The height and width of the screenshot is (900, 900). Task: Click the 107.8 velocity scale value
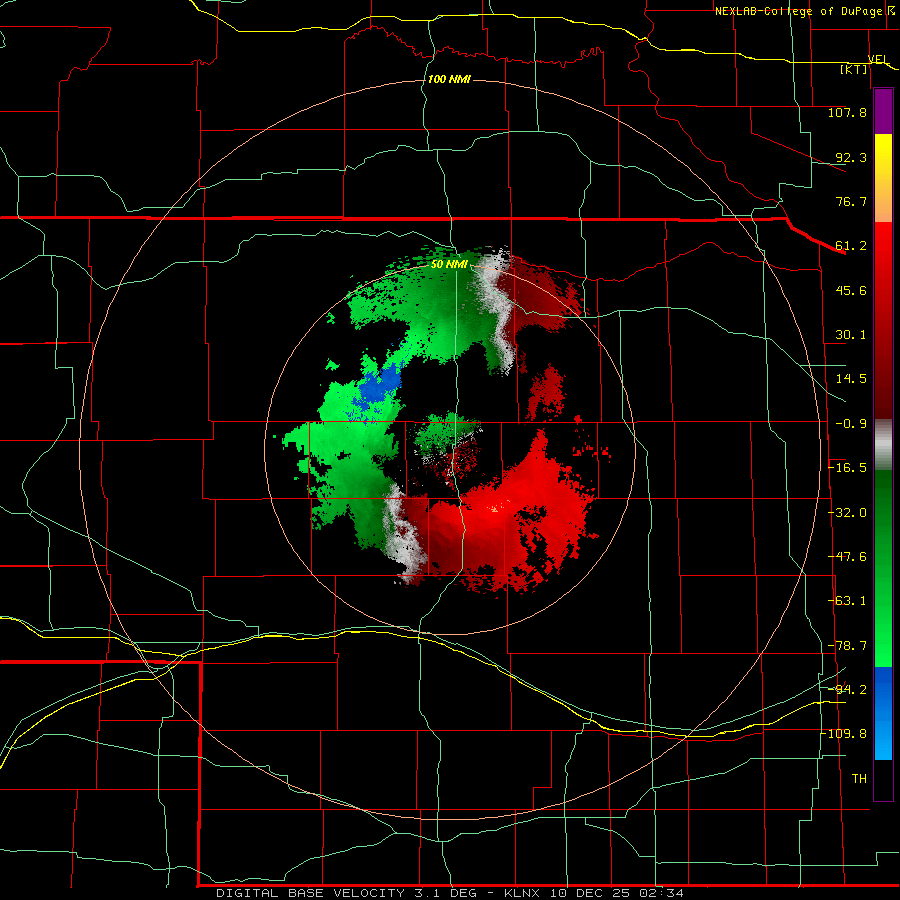pyautogui.click(x=847, y=112)
